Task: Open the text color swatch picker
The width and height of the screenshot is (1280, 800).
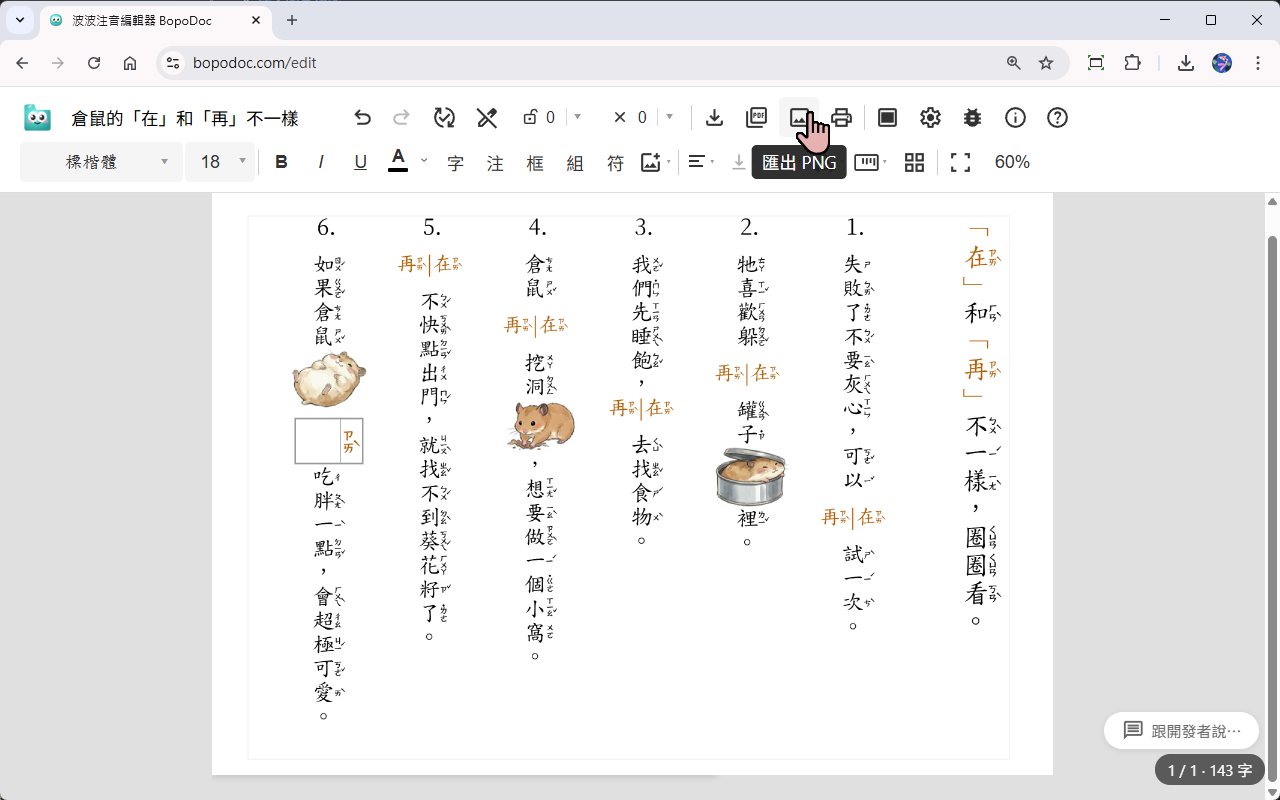Action: coord(423,161)
